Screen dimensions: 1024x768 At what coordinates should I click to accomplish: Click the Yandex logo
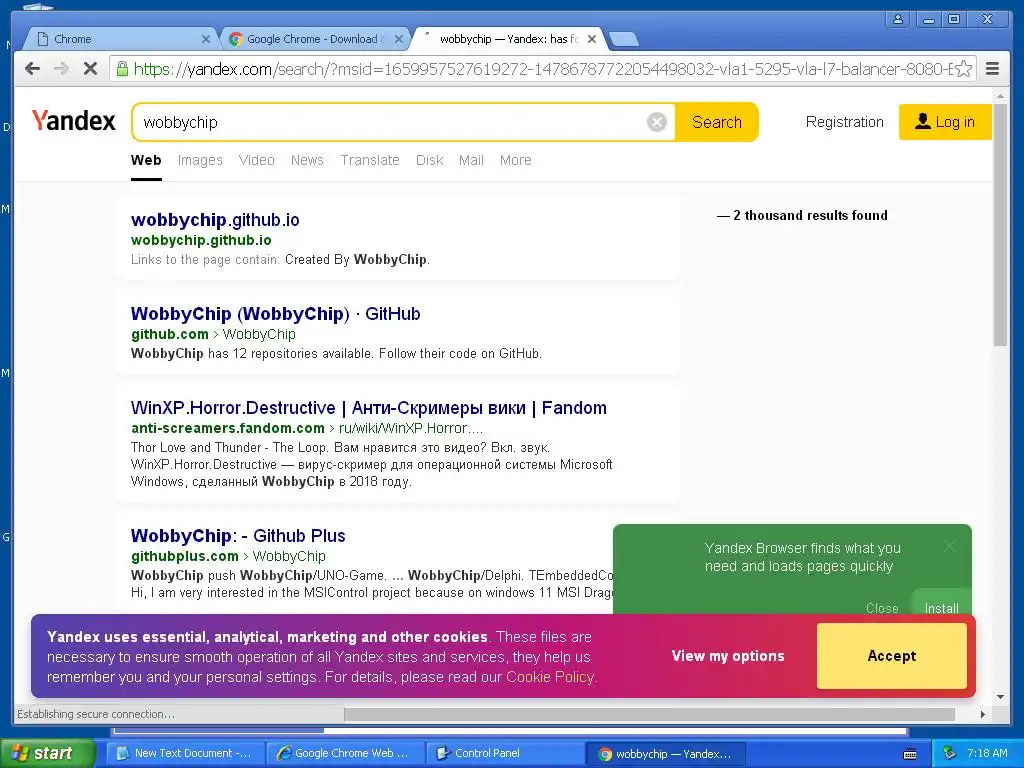pyautogui.click(x=73, y=121)
